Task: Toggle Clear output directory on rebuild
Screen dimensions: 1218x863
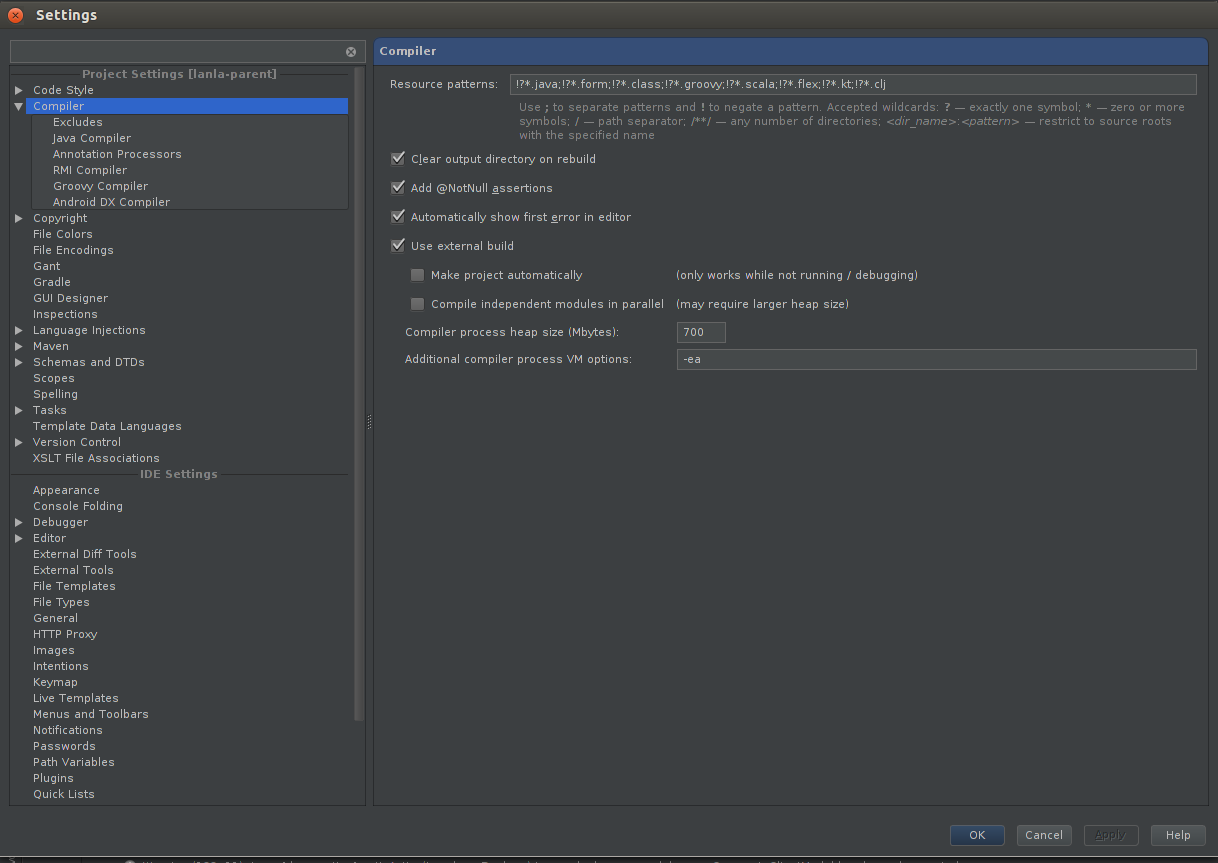Action: tap(398, 159)
